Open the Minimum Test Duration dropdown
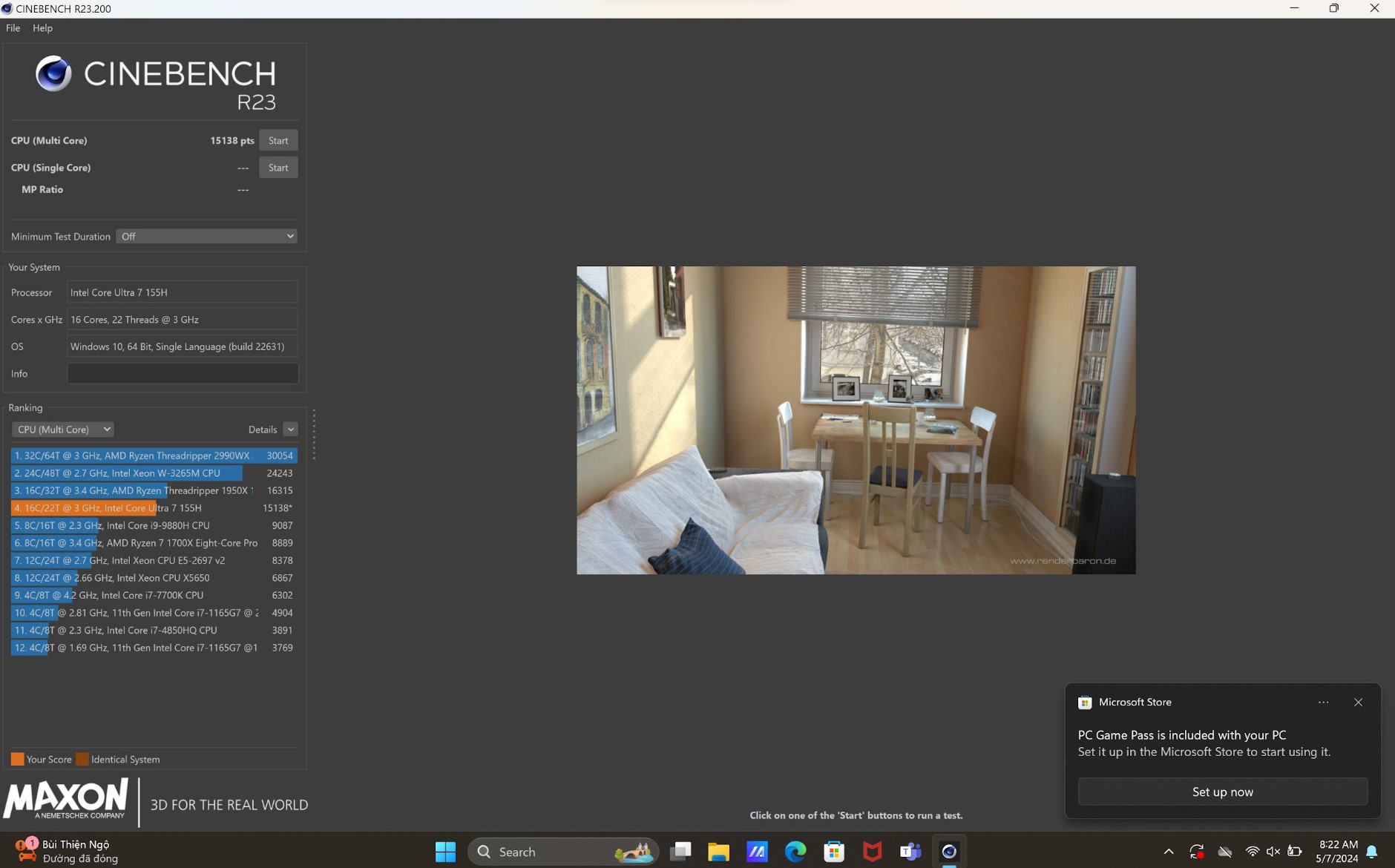The width and height of the screenshot is (1395, 868). pos(206,237)
